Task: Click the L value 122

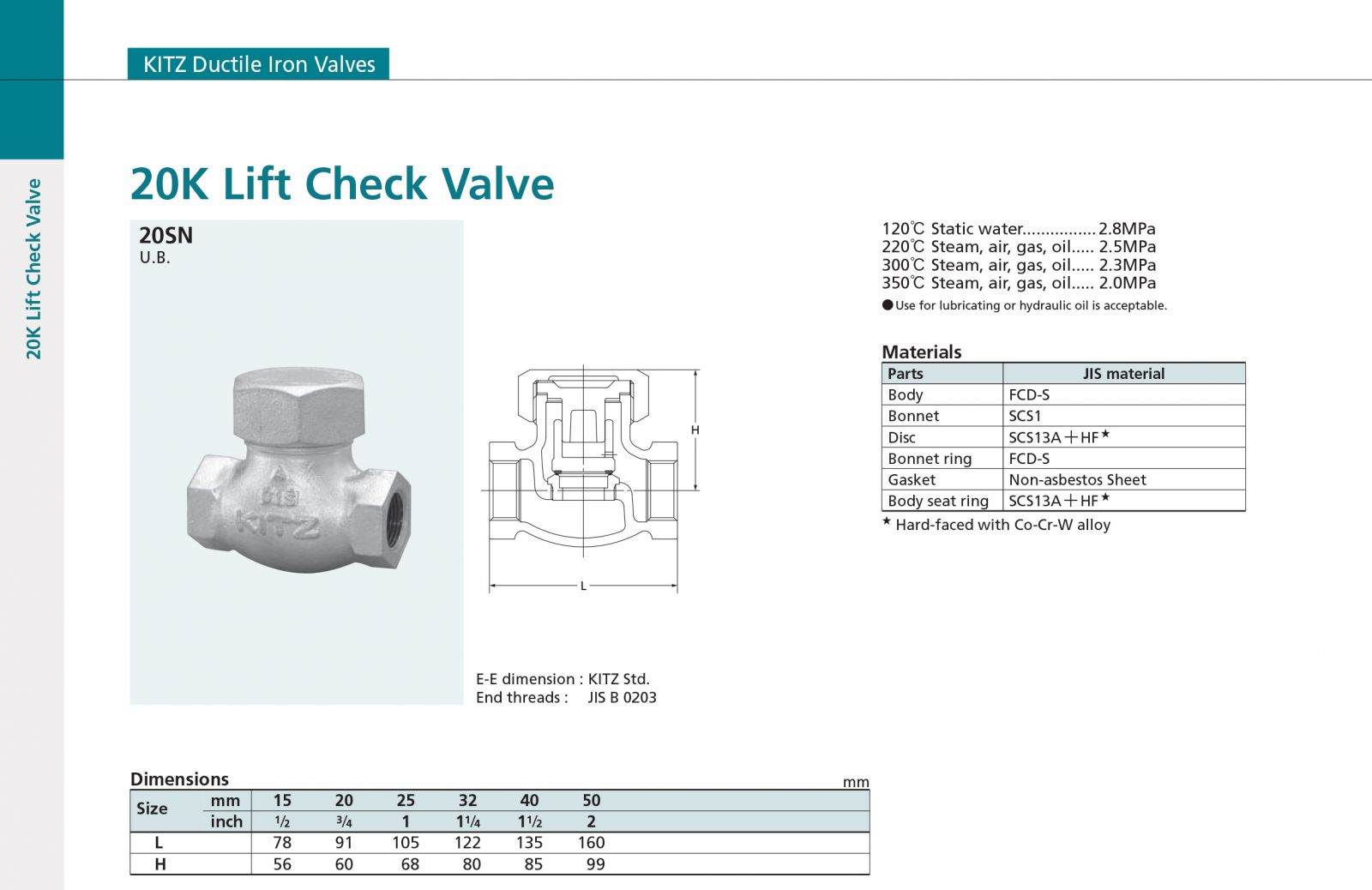Action: tap(467, 843)
